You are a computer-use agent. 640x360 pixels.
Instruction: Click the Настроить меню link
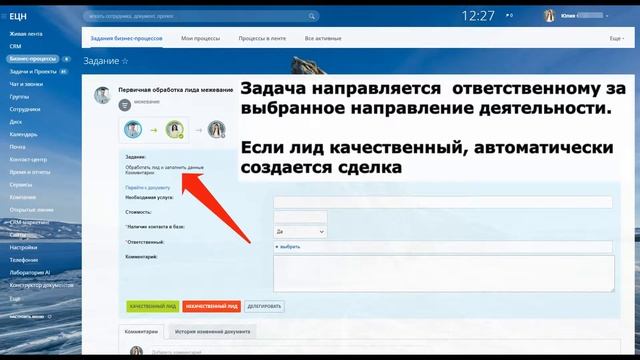coord(27,317)
